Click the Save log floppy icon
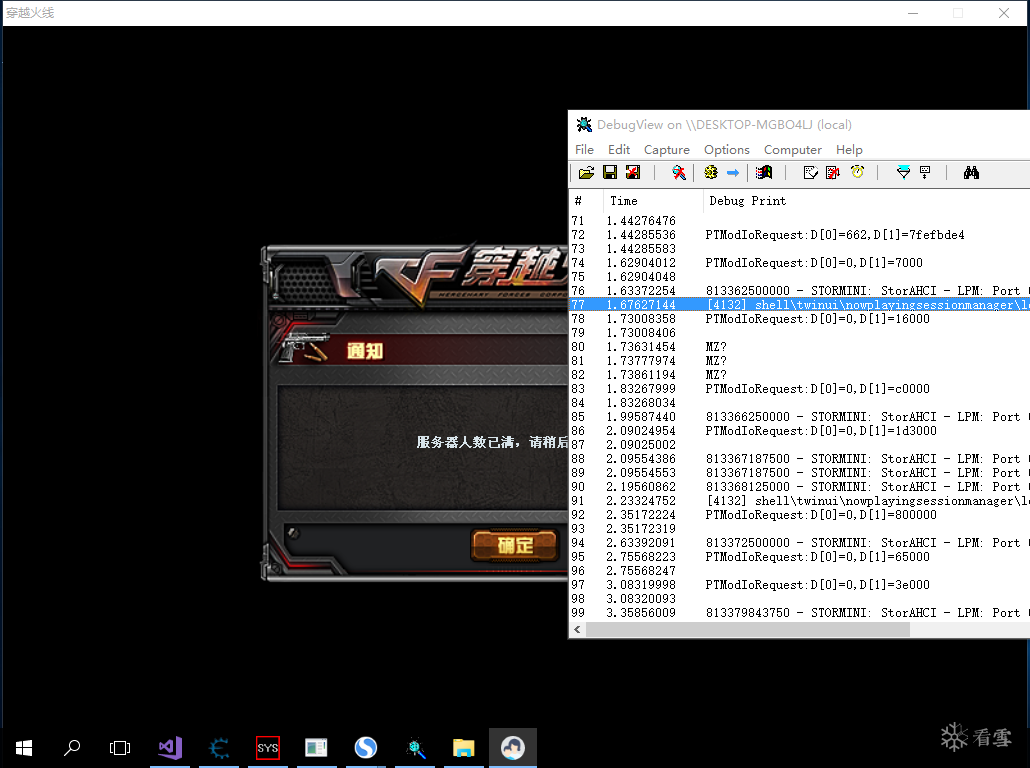The width and height of the screenshot is (1030, 768). pos(610,173)
